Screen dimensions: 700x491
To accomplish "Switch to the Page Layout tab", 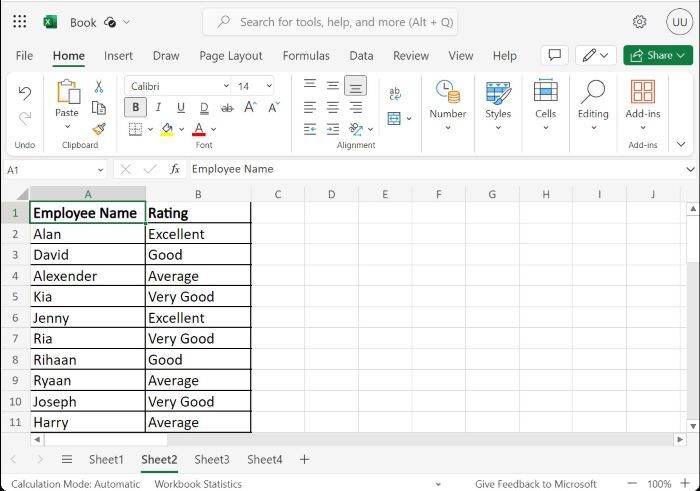I will point(231,56).
